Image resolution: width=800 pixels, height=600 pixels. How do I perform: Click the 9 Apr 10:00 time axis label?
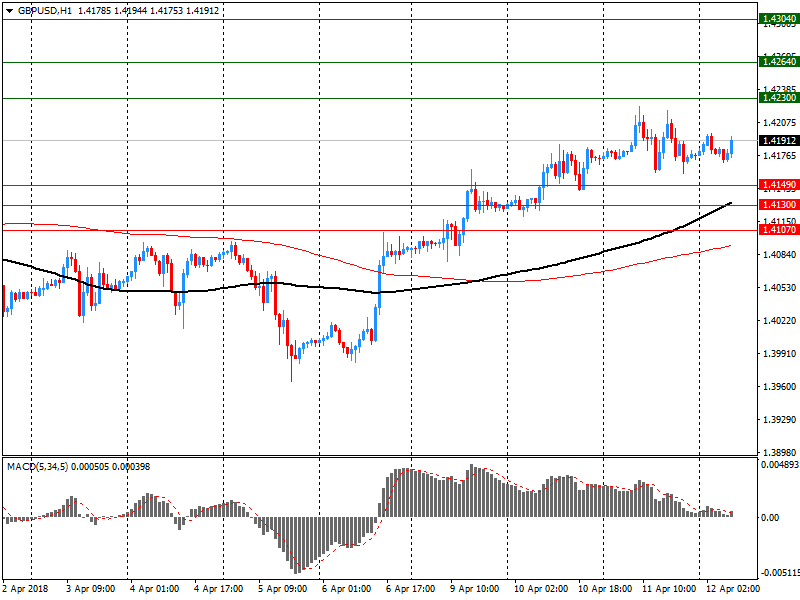pyautogui.click(x=474, y=589)
